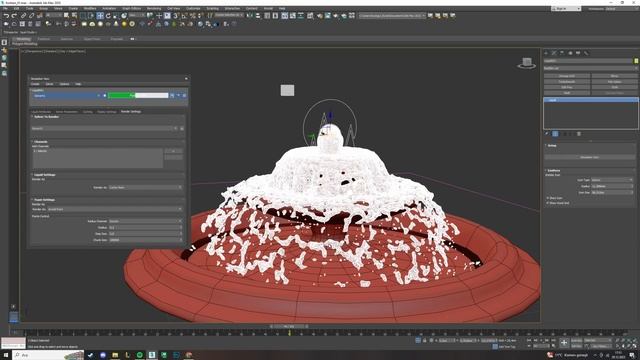Image resolution: width=640 pixels, height=360 pixels.
Task: Click the Undo icon in main toolbar
Action: [6, 16]
